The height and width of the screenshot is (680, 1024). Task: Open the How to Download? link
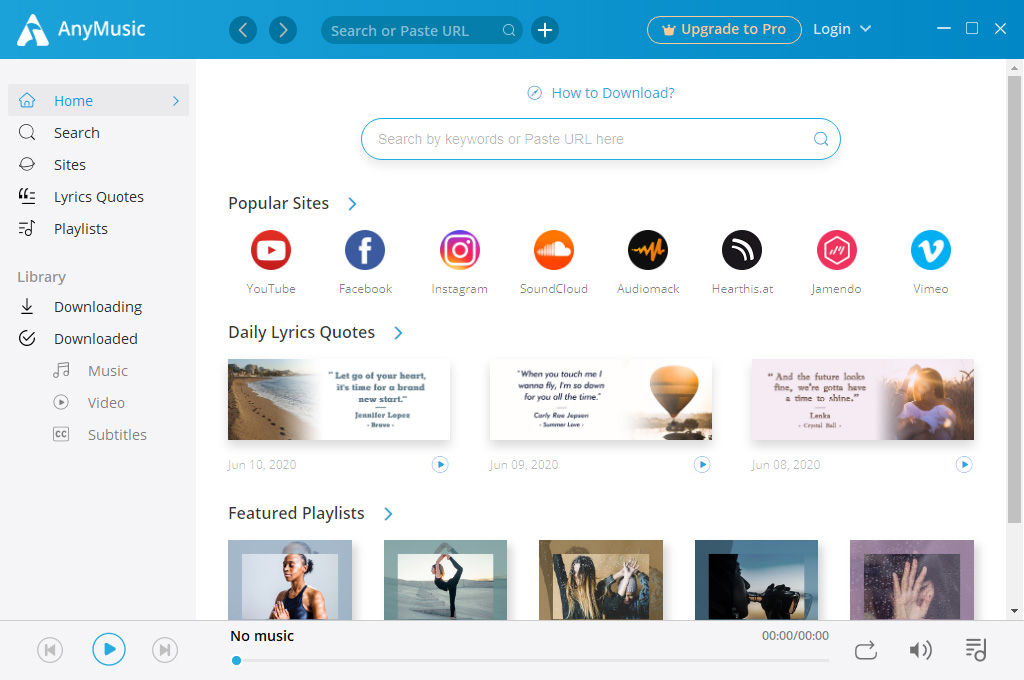pyautogui.click(x=601, y=93)
